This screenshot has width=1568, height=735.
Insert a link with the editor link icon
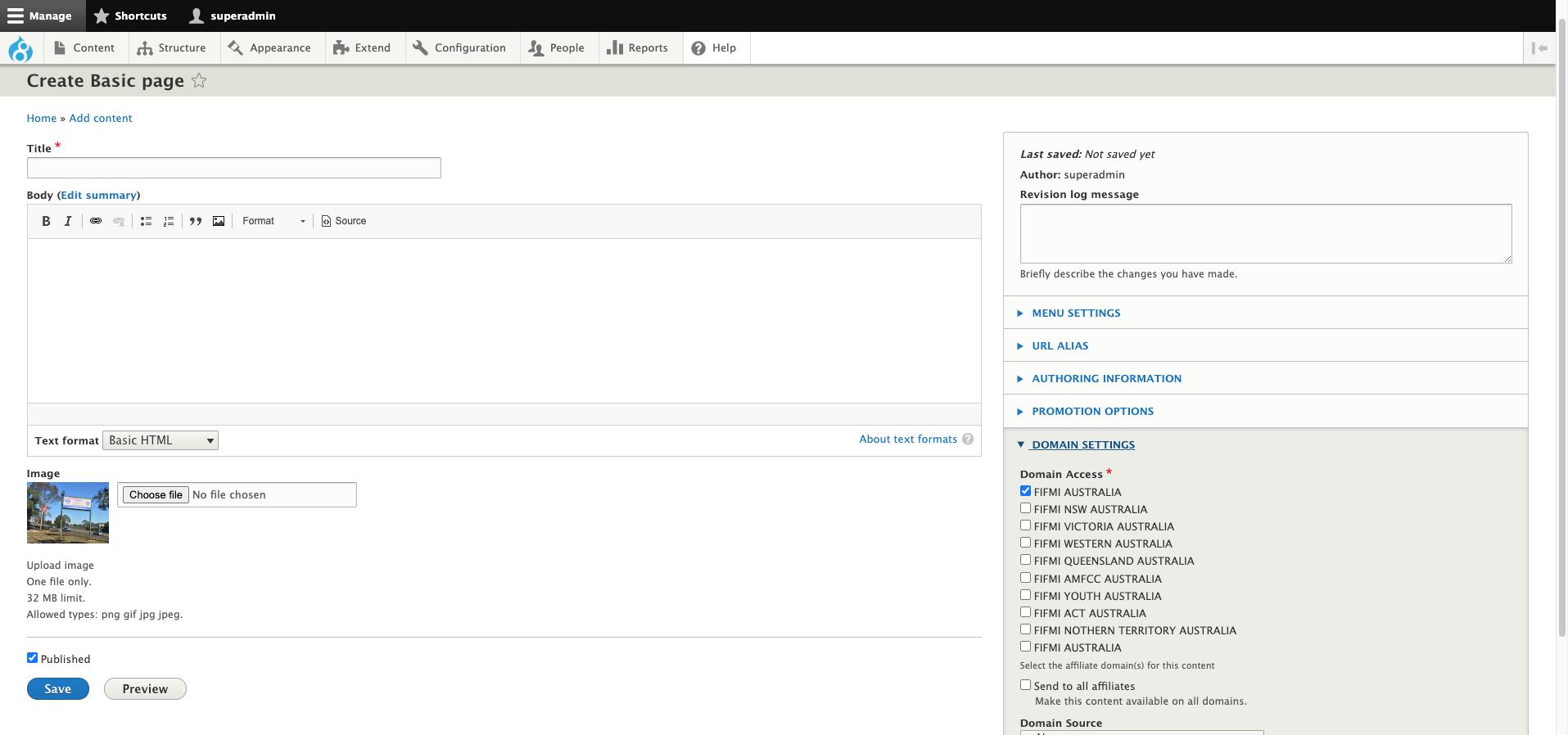tap(96, 221)
